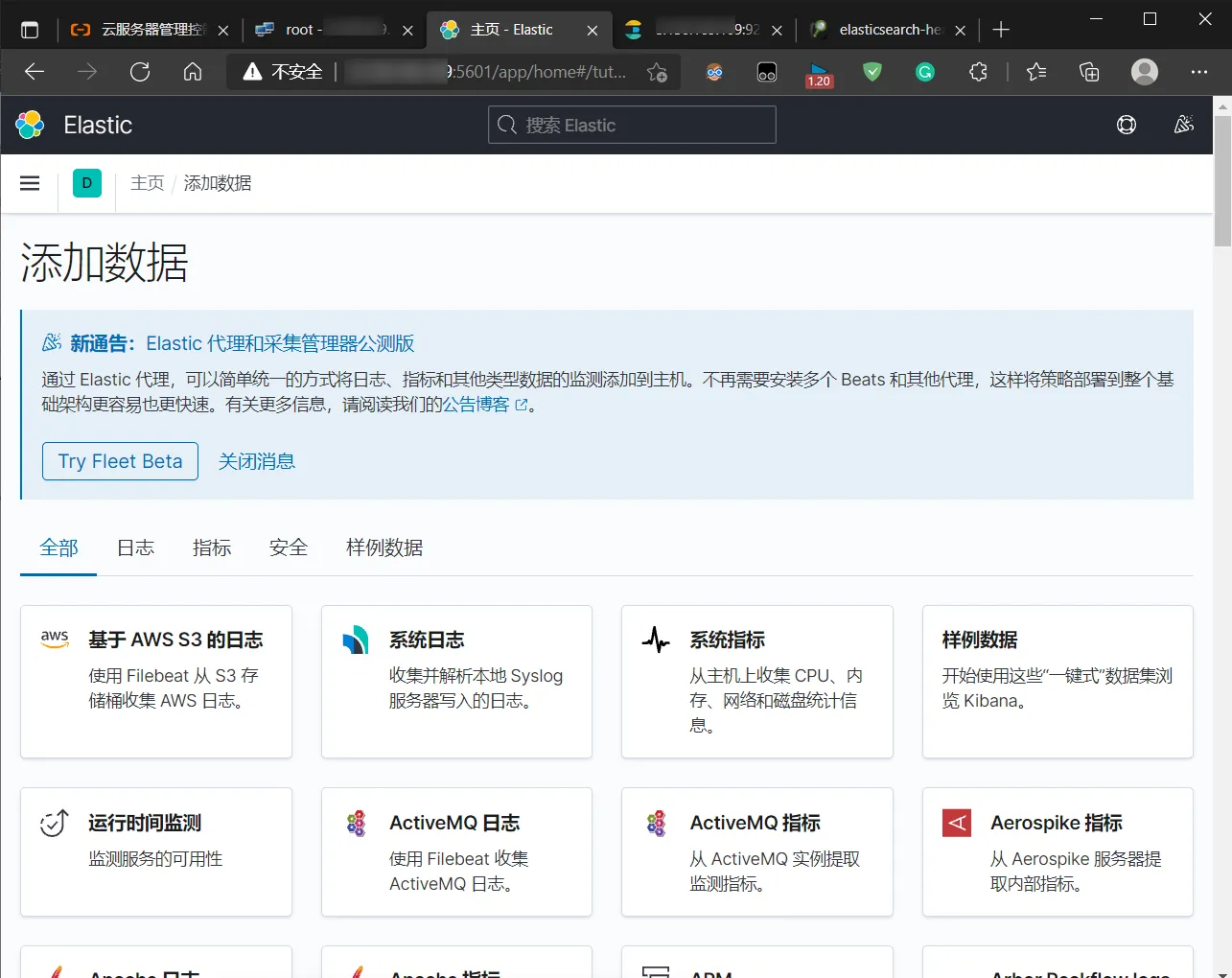Open browser settings and more menu
1232x978 pixels.
tap(1199, 72)
